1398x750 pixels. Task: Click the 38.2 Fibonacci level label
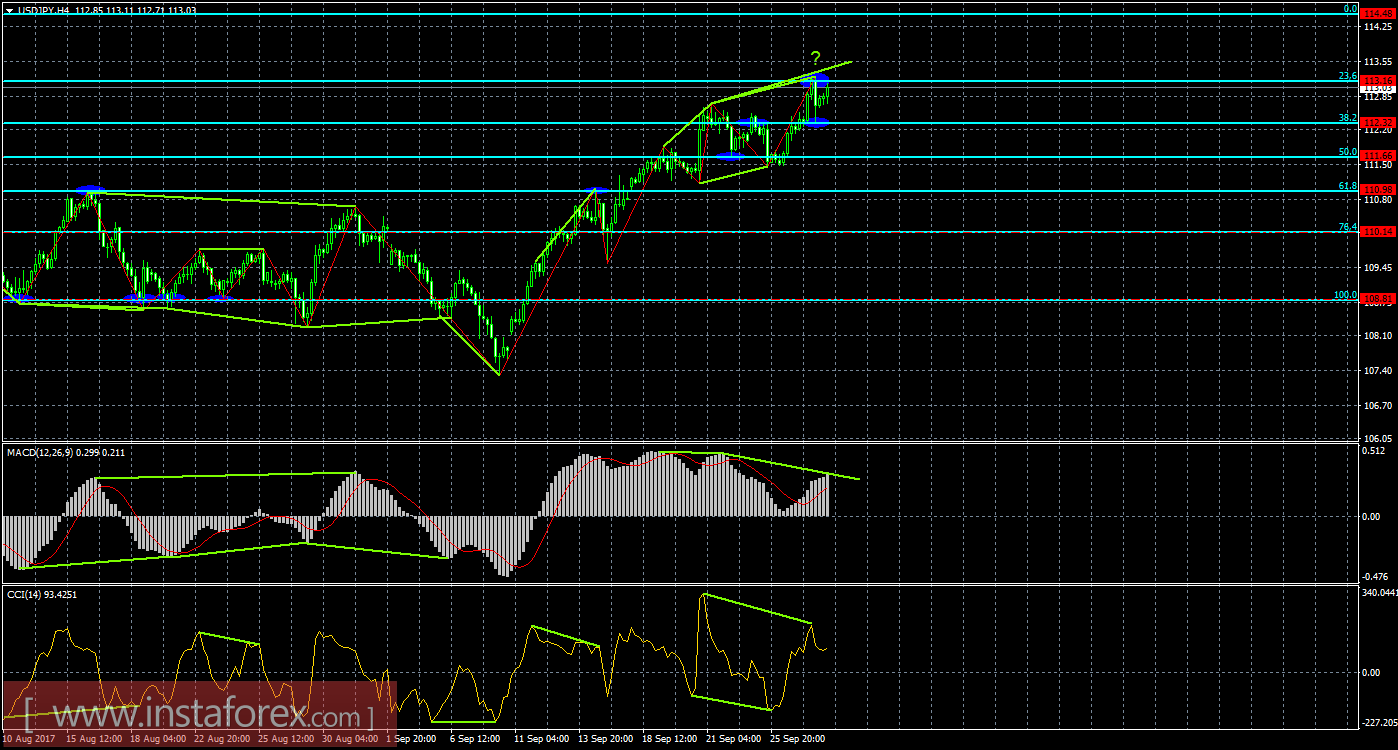1347,117
